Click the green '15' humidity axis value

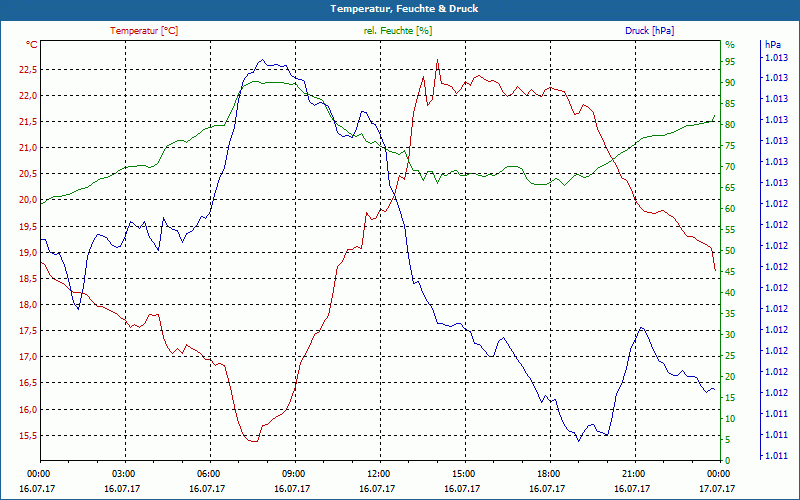(x=730, y=398)
